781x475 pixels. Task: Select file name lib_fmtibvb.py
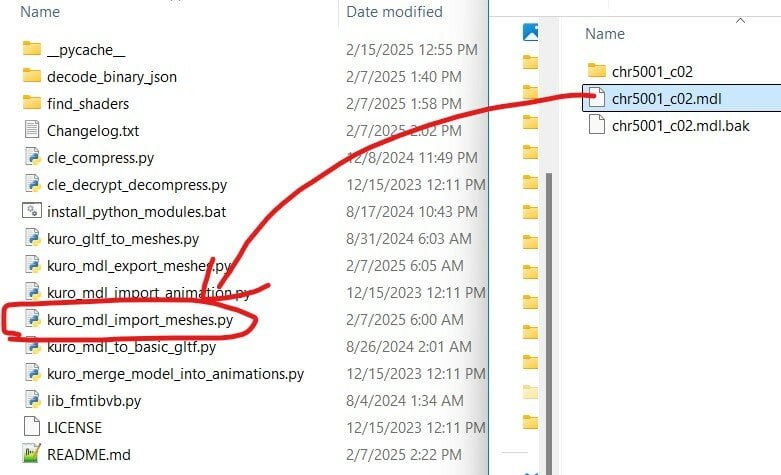94,401
